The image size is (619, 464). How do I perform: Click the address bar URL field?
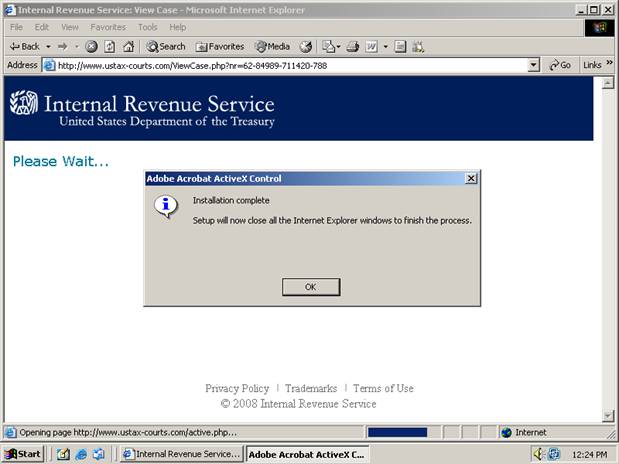291,65
